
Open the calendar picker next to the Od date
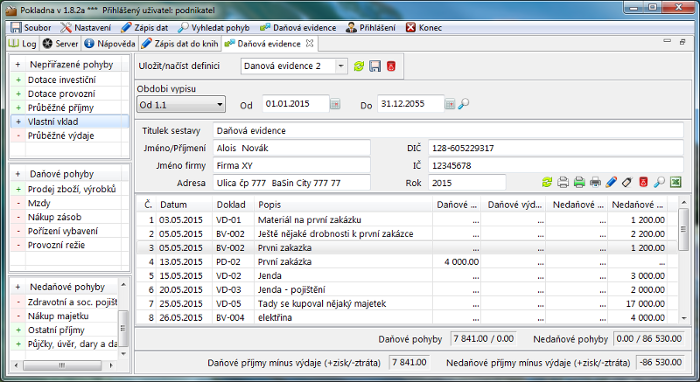(335, 104)
